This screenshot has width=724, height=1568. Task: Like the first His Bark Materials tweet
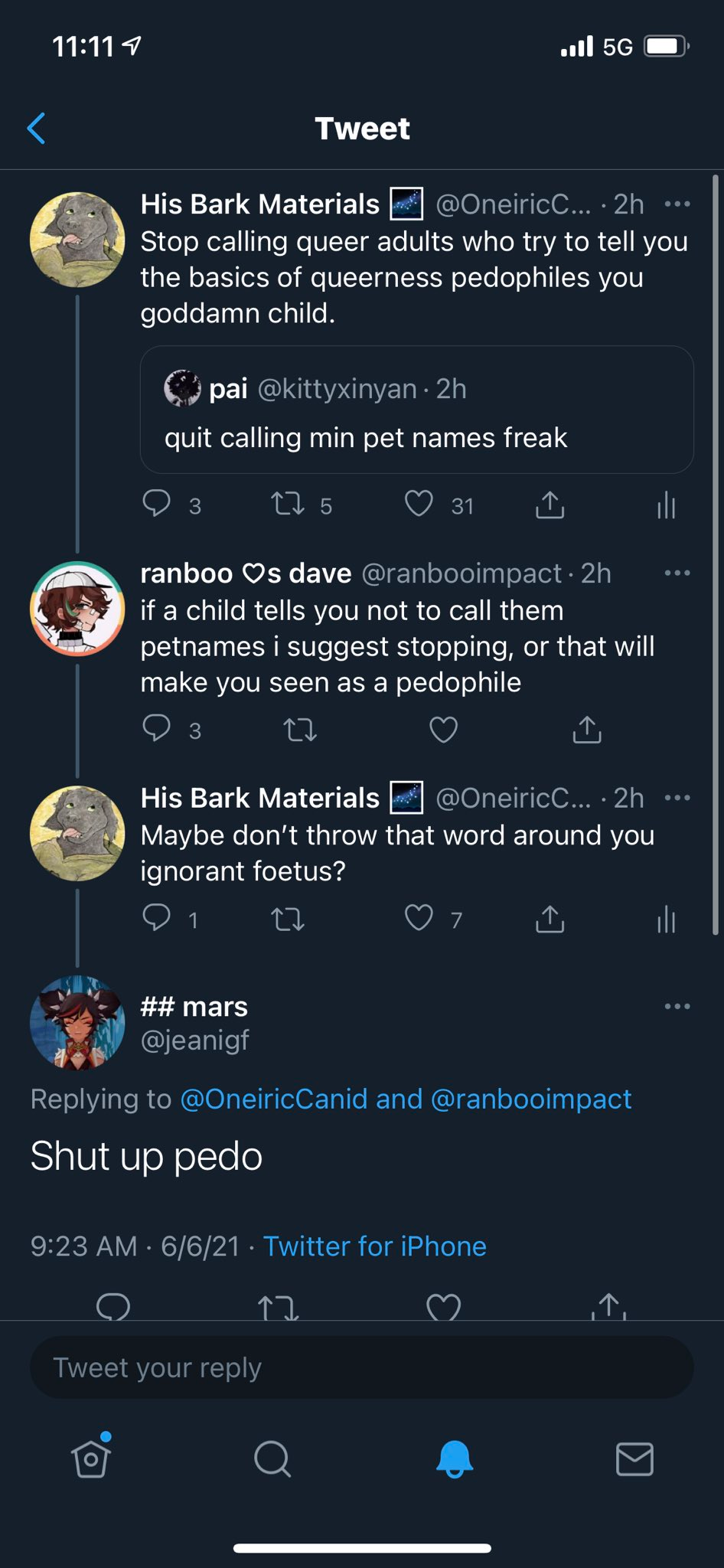[x=419, y=505]
